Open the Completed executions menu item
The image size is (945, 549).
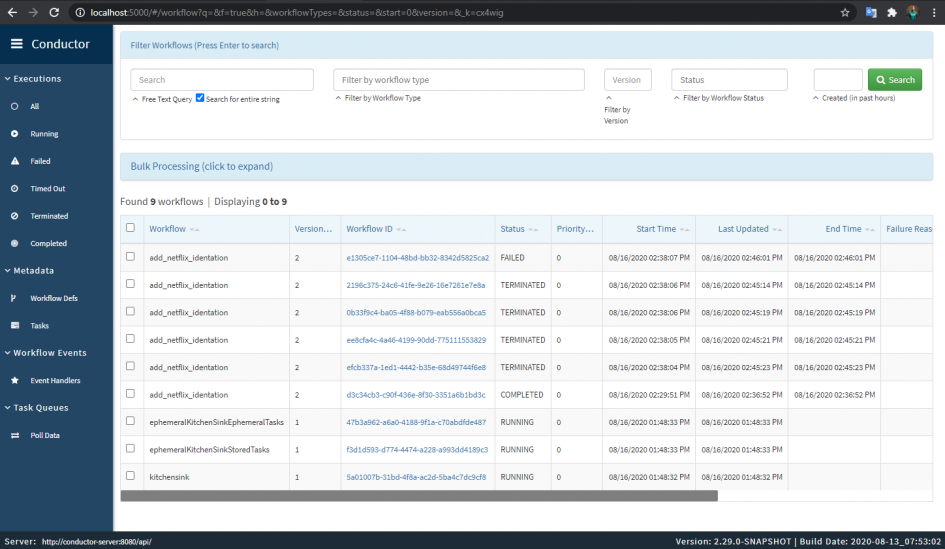point(48,243)
